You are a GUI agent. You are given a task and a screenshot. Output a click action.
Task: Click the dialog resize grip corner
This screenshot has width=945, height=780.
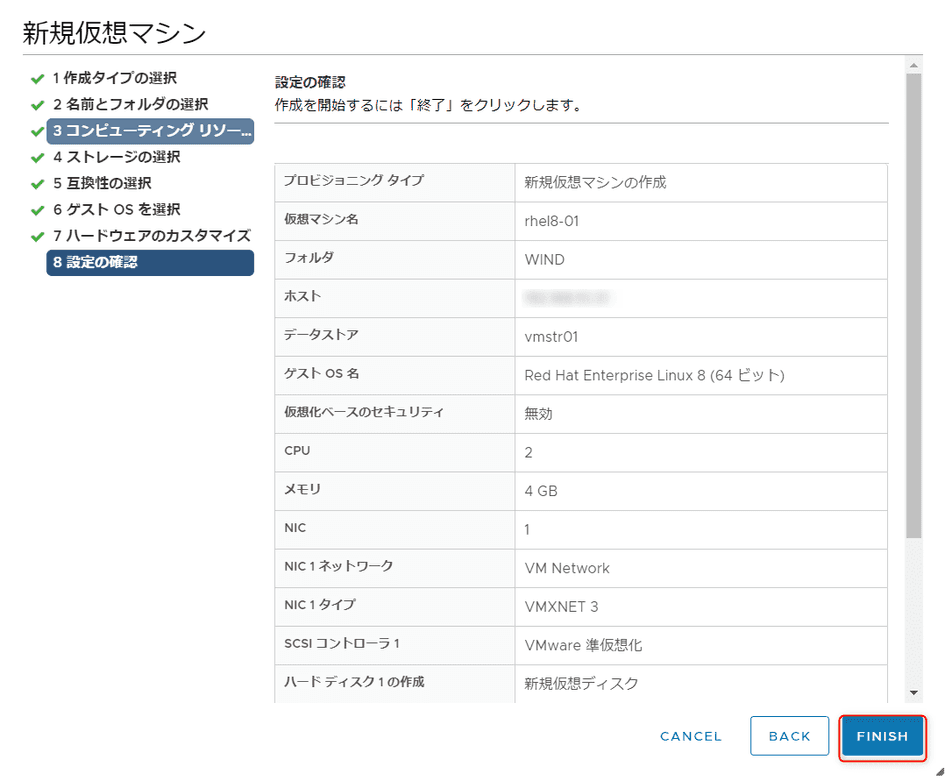click(x=940, y=772)
